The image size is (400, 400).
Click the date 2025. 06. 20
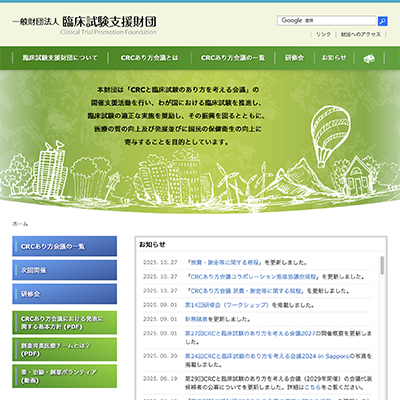coord(160,356)
